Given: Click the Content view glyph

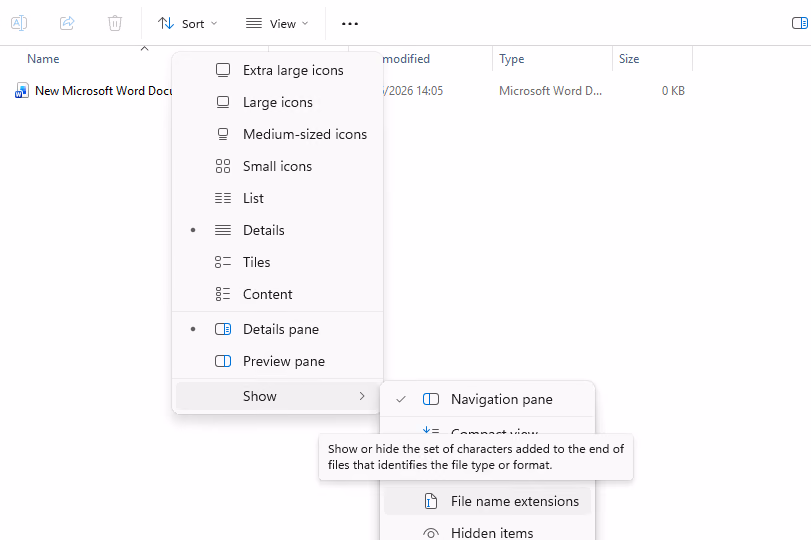Looking at the screenshot, I should click(x=223, y=294).
